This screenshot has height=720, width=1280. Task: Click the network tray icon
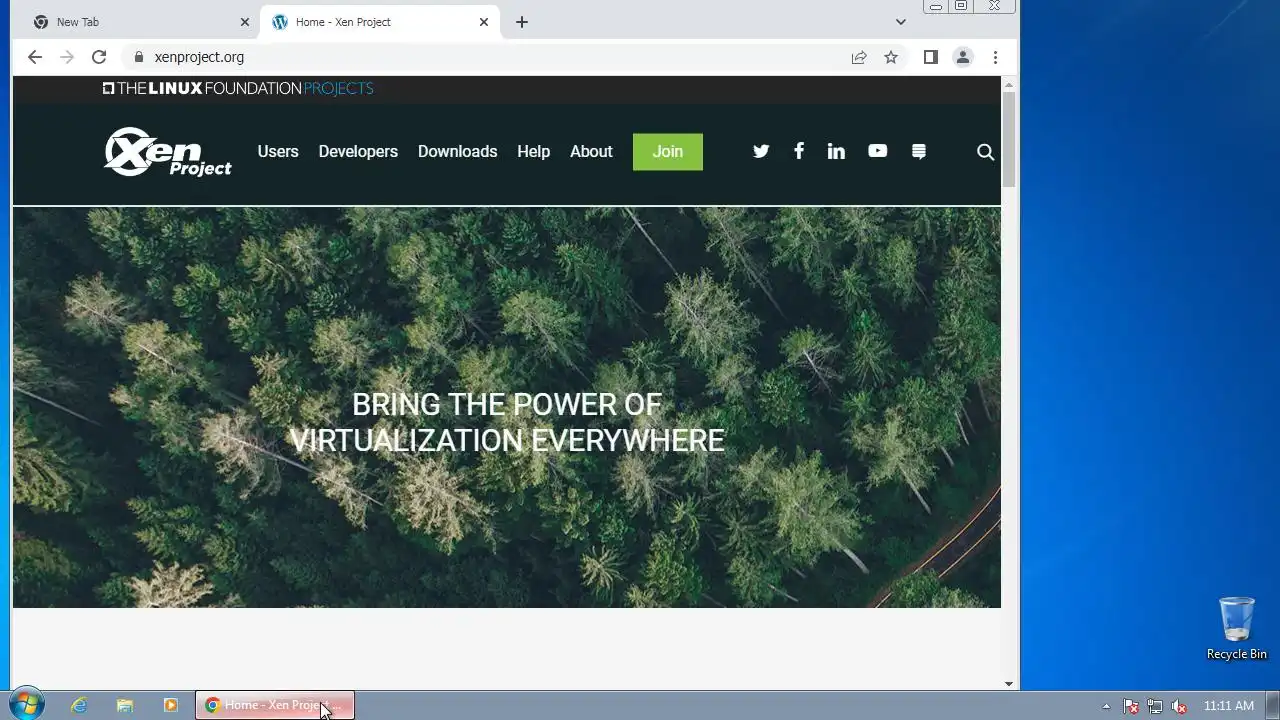[1155, 706]
